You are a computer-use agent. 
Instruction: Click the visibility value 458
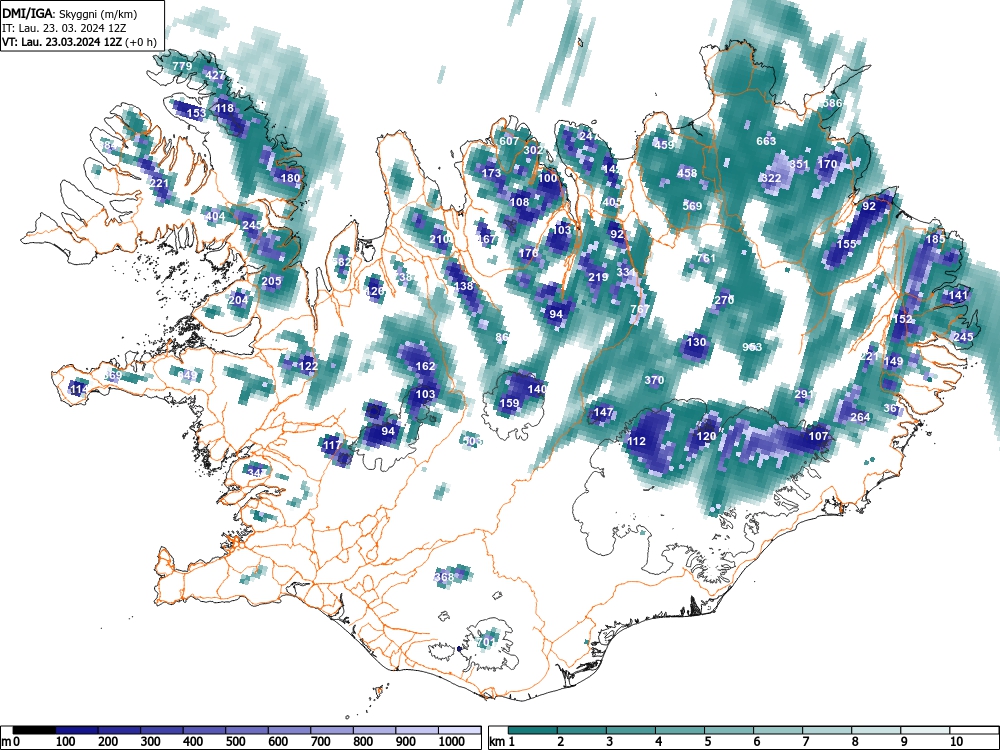[x=687, y=173]
